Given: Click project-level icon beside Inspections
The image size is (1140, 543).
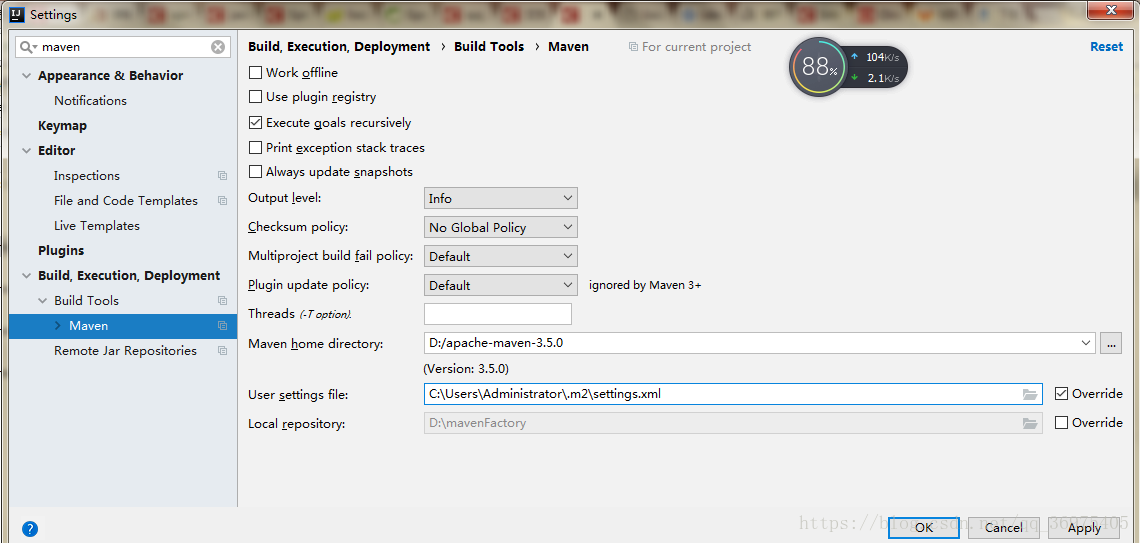Looking at the screenshot, I should [222, 176].
